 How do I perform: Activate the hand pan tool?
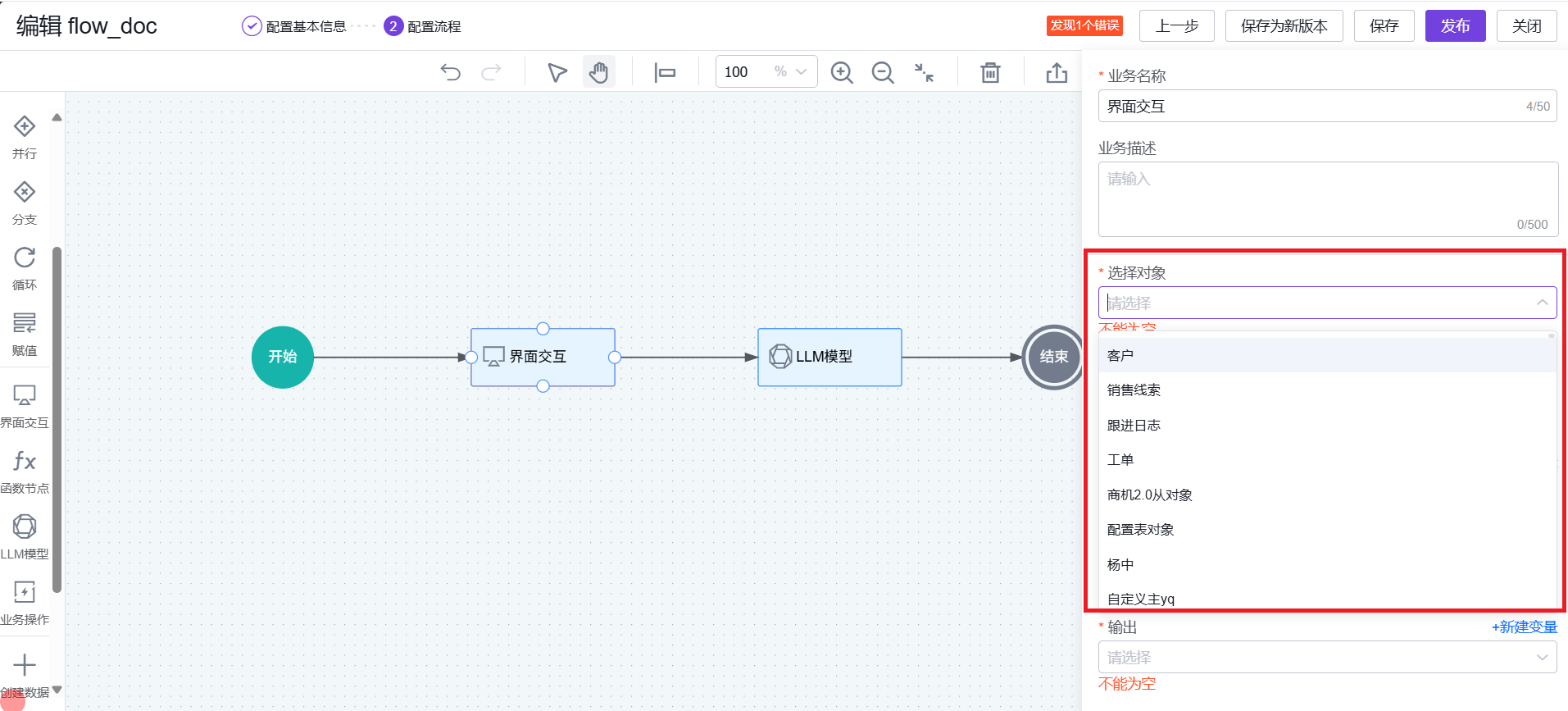pyautogui.click(x=599, y=72)
